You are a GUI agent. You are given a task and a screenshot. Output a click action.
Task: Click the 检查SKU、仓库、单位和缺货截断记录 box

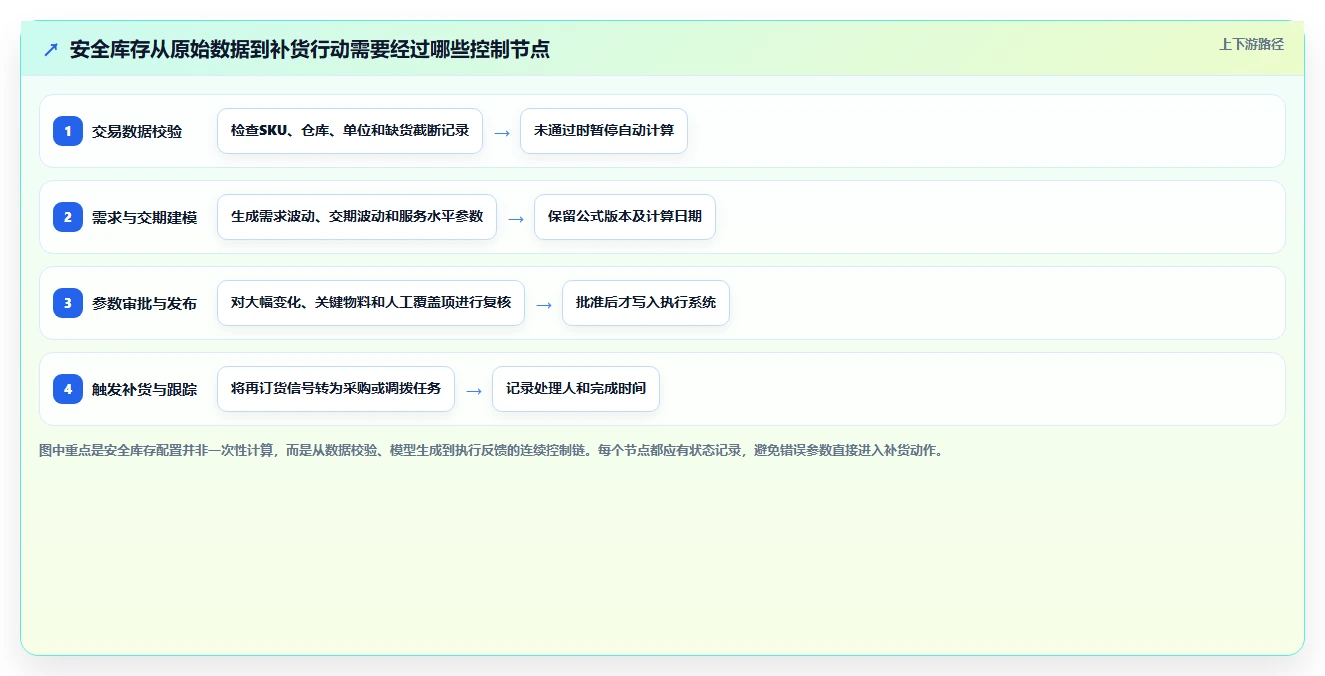pyautogui.click(x=350, y=131)
